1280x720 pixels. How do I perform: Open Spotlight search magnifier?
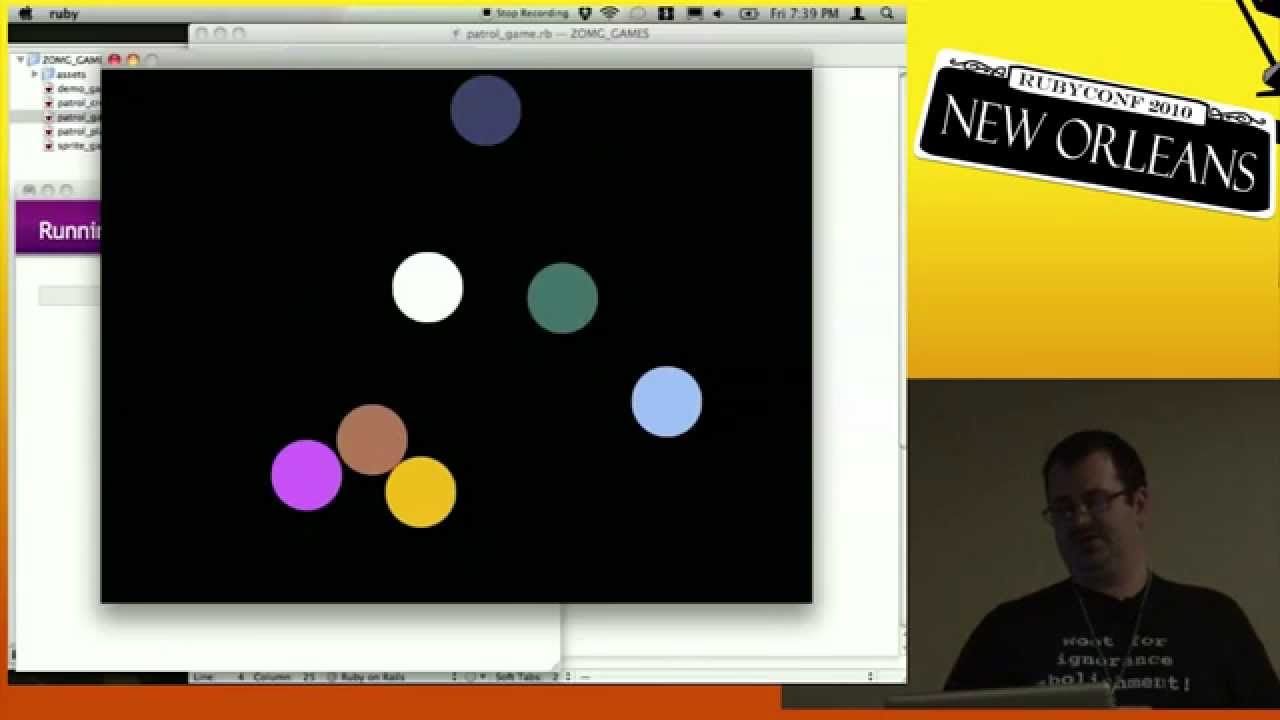(x=886, y=13)
